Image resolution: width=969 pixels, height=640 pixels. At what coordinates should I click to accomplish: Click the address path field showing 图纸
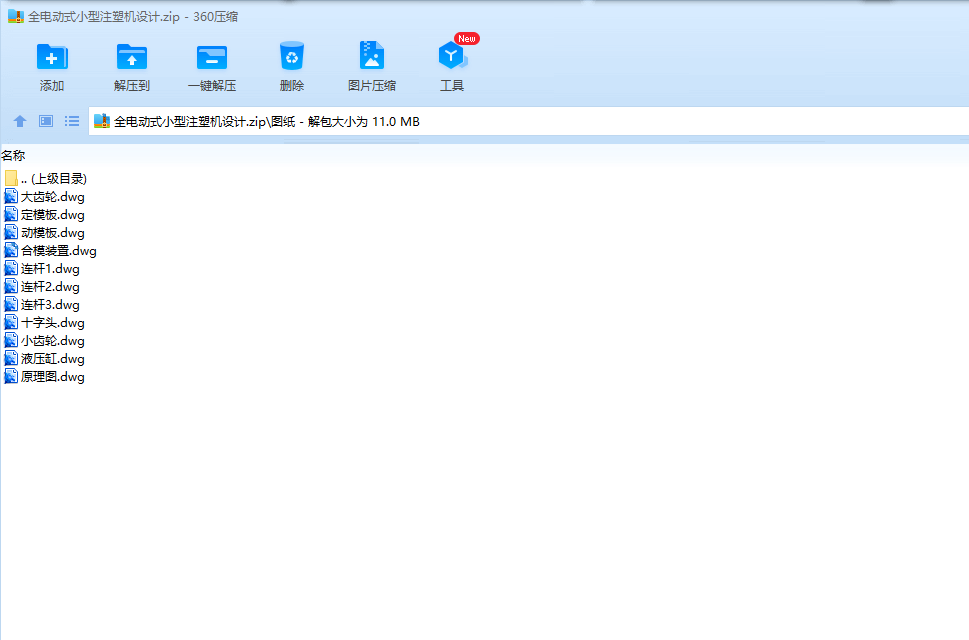(531, 121)
